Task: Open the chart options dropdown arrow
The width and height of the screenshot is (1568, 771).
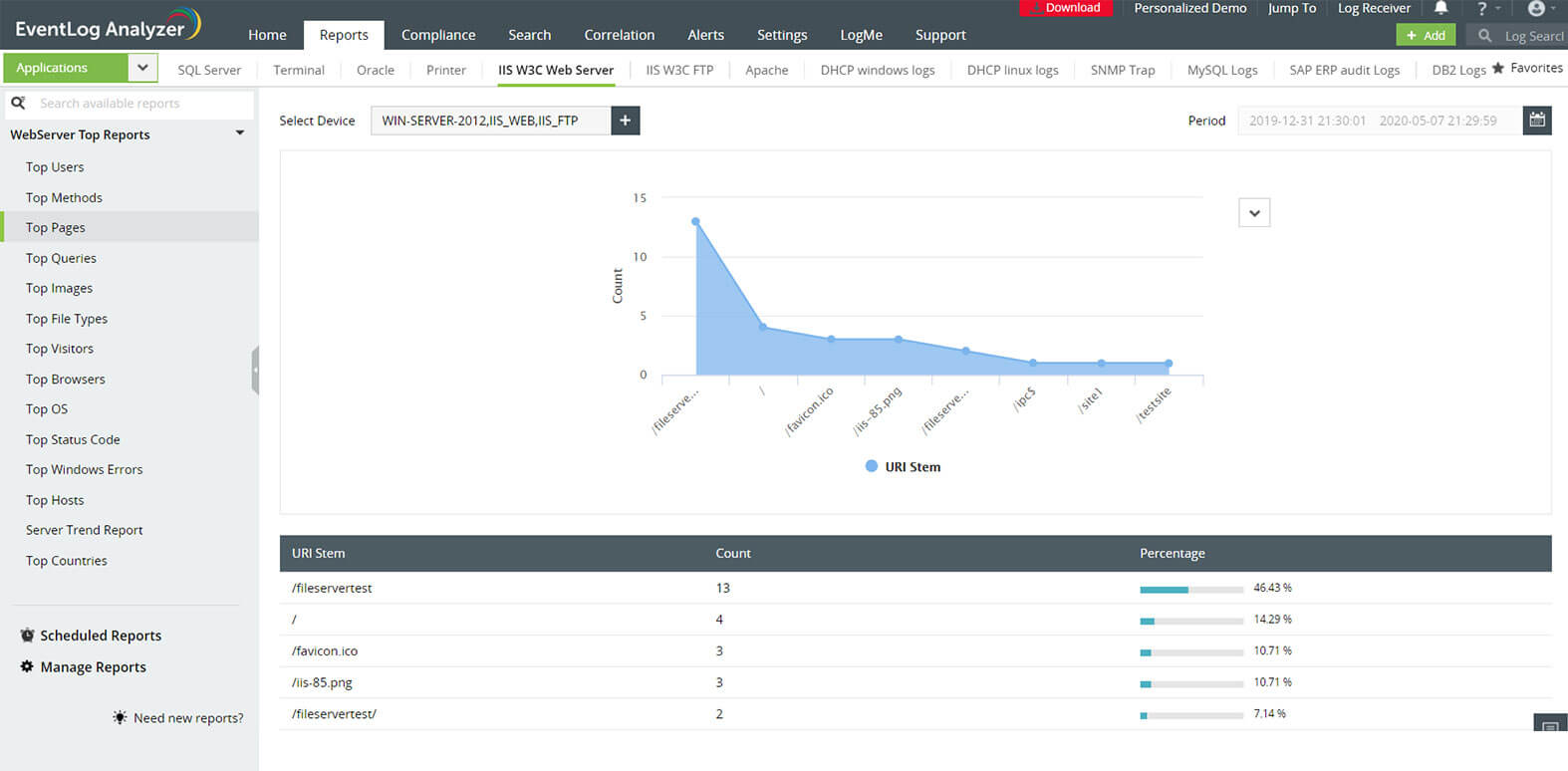Action: click(1254, 213)
